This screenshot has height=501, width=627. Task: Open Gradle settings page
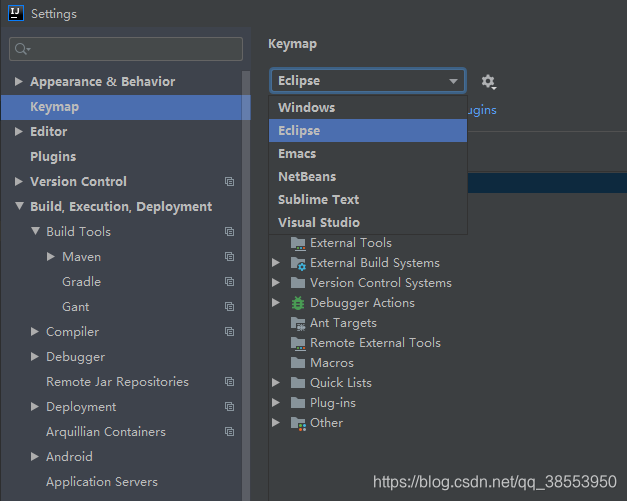pos(82,281)
